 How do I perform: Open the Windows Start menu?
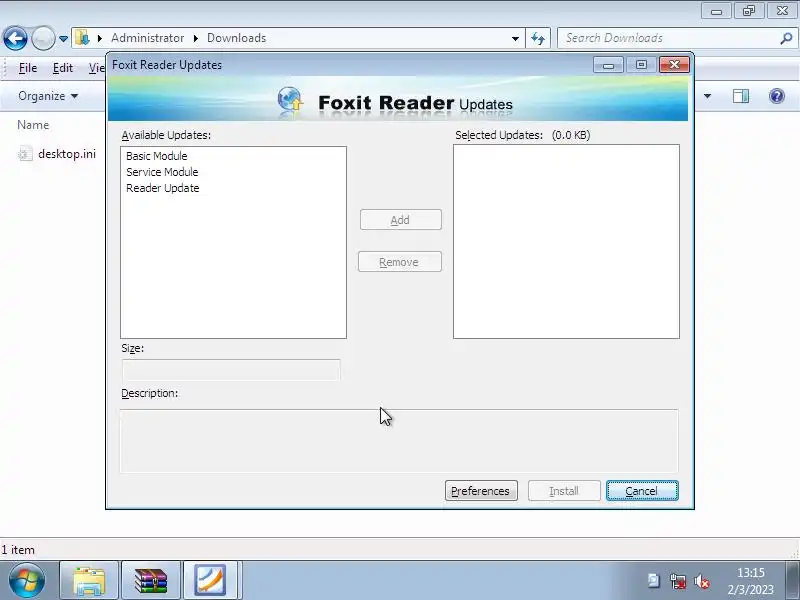click(x=26, y=580)
